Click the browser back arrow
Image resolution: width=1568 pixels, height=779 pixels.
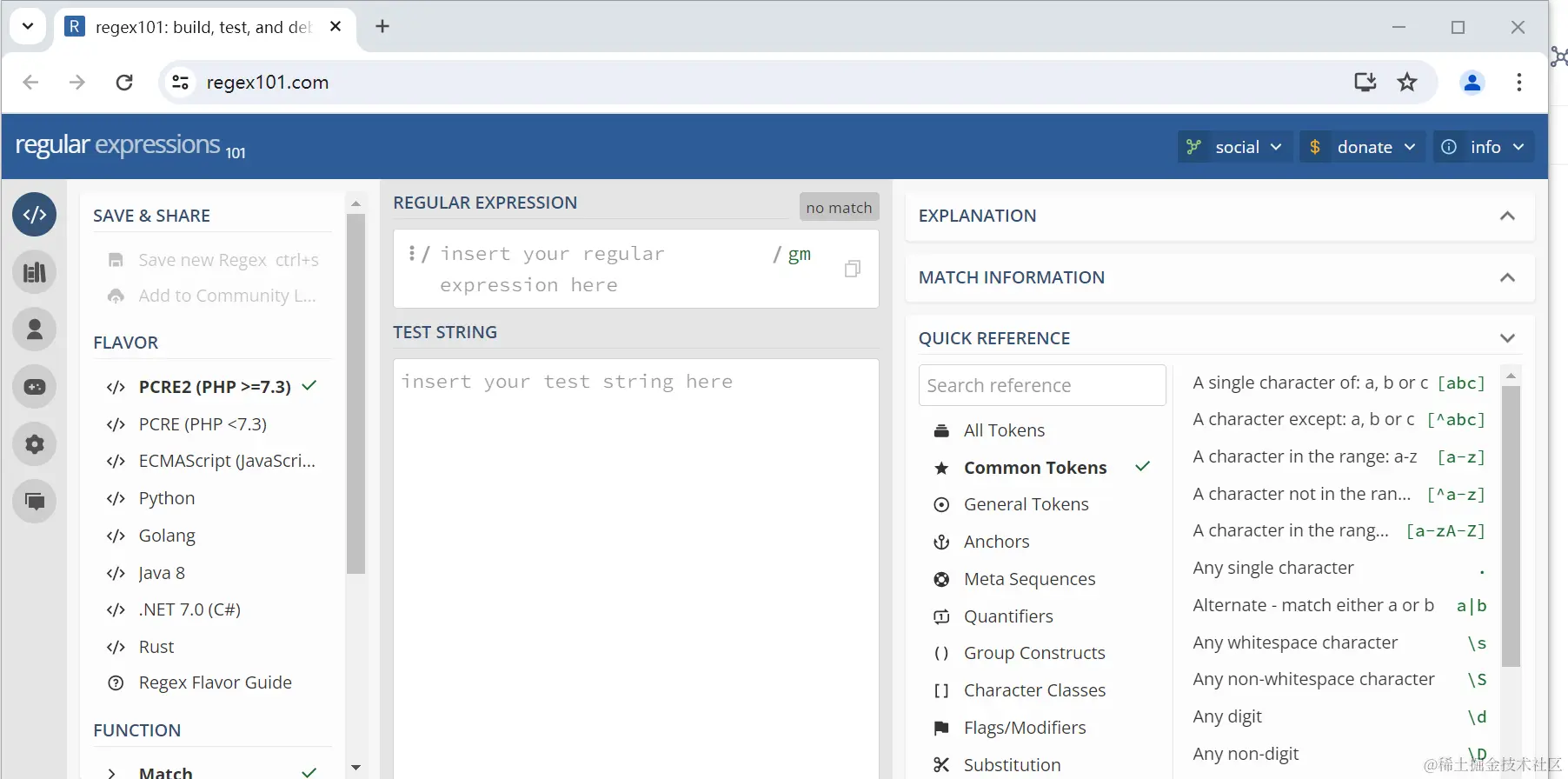[x=30, y=82]
